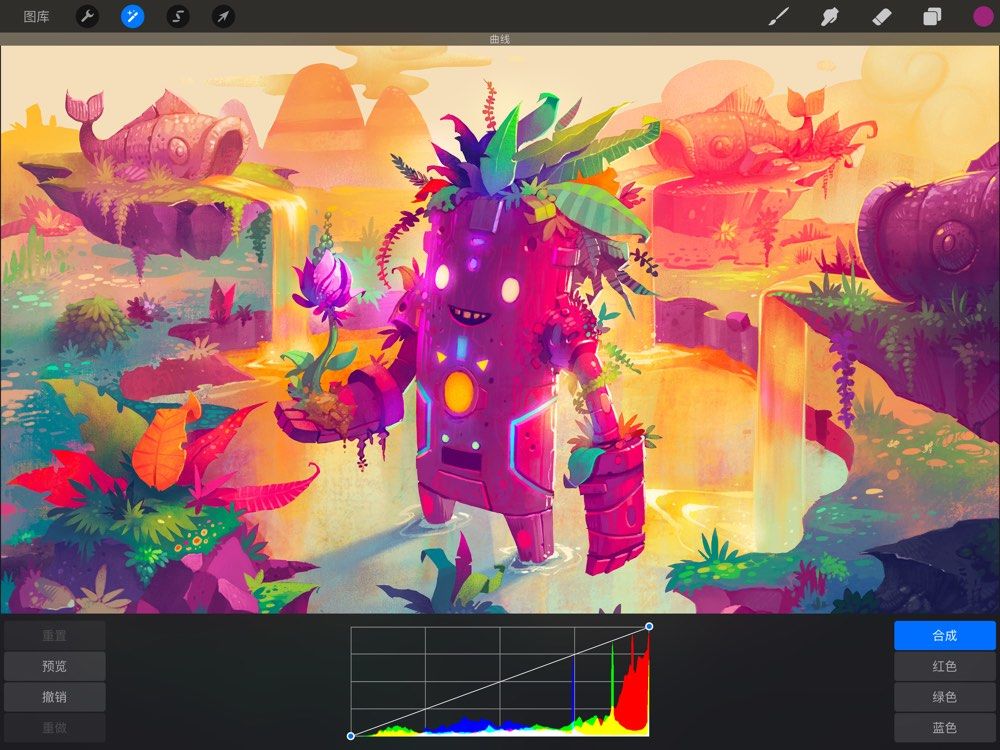The image size is (1000, 750).
Task: Click the 重置 reset button
Action: (x=54, y=635)
